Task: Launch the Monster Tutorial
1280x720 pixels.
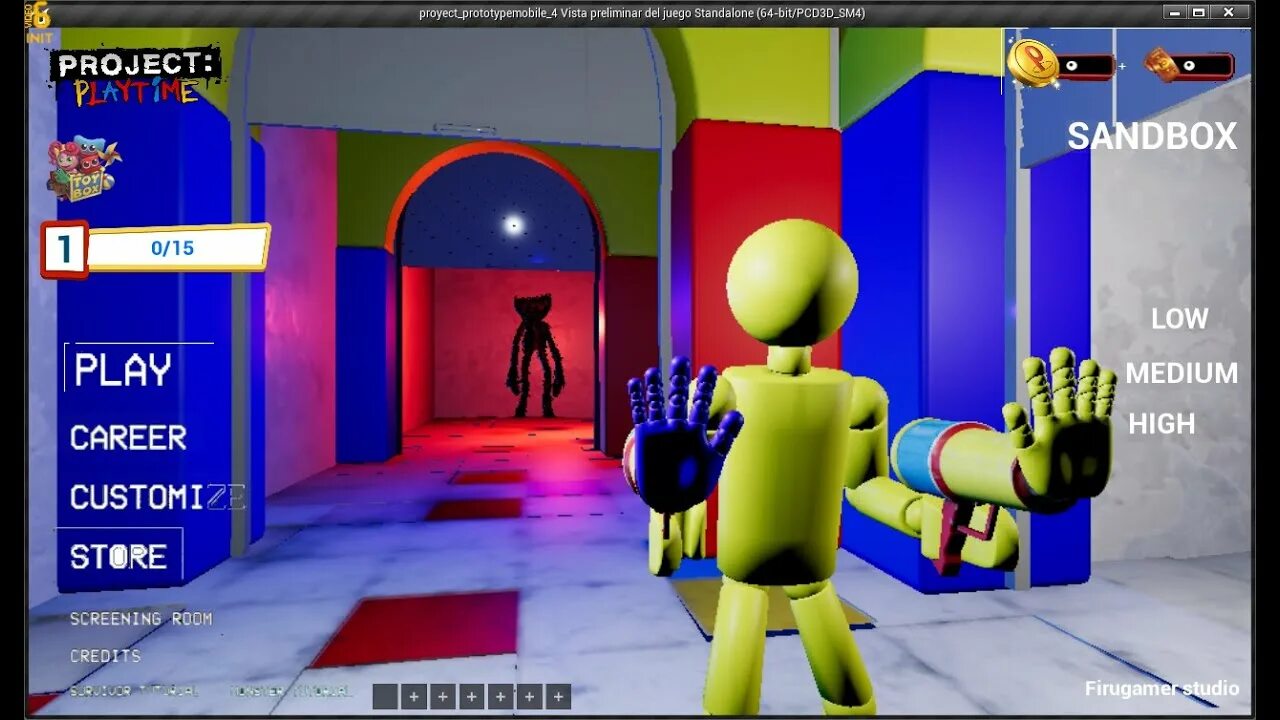Action: (x=291, y=691)
